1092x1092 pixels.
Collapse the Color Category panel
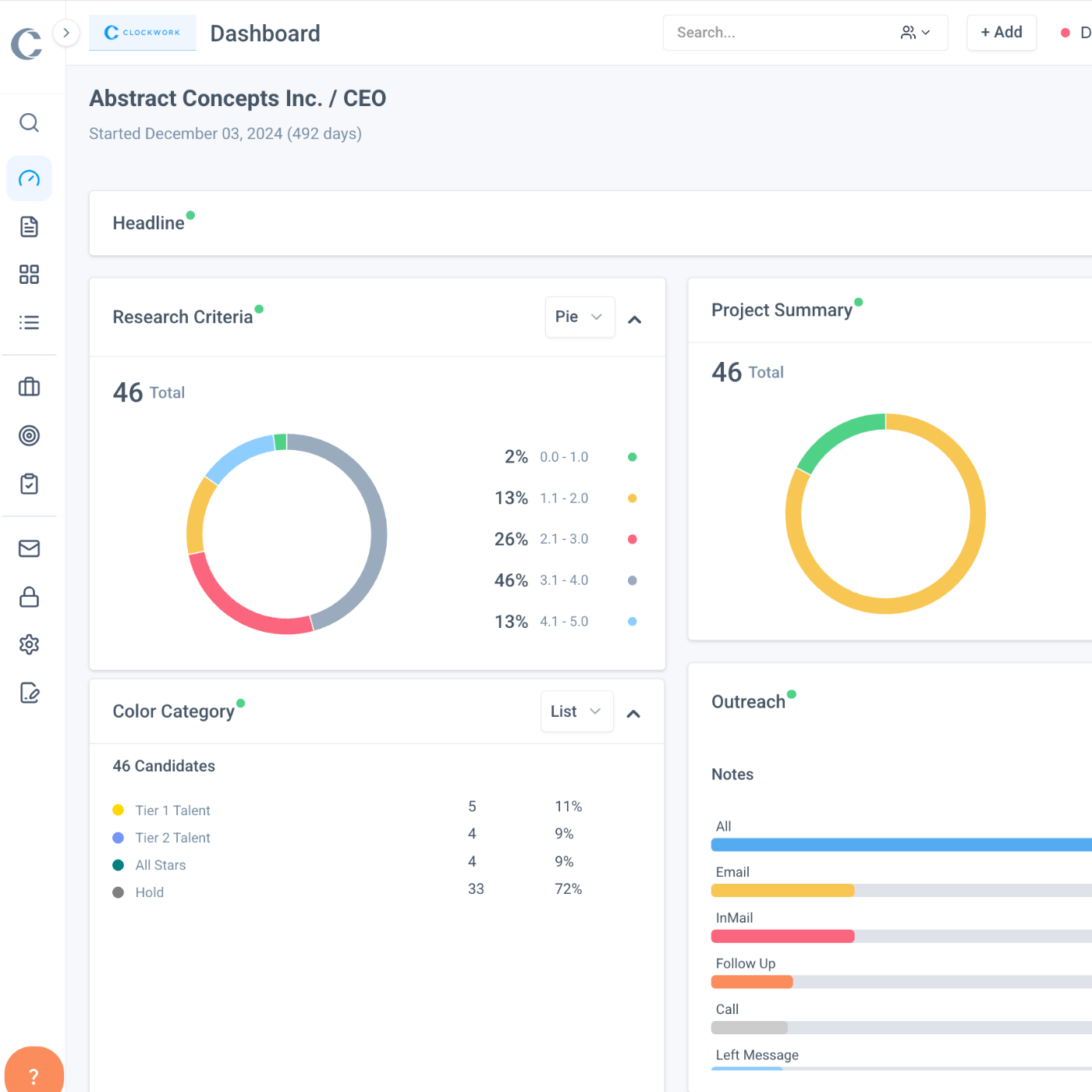pos(633,714)
